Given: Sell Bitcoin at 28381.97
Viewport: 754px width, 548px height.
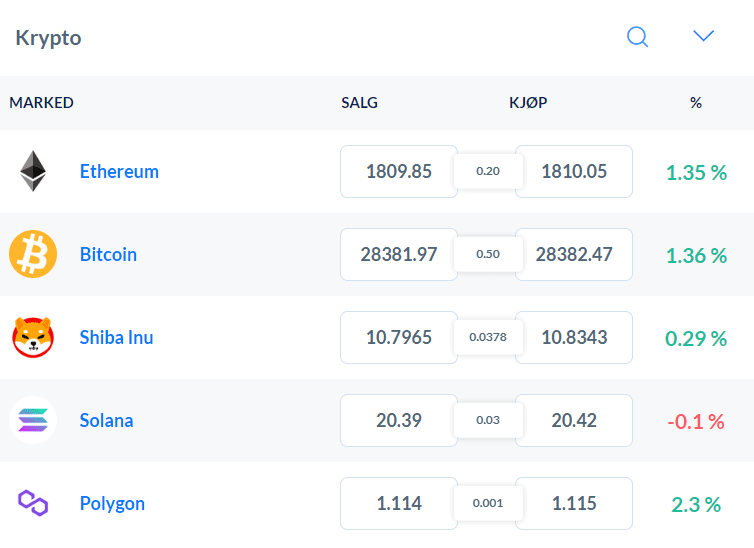Looking at the screenshot, I should pyautogui.click(x=399, y=254).
